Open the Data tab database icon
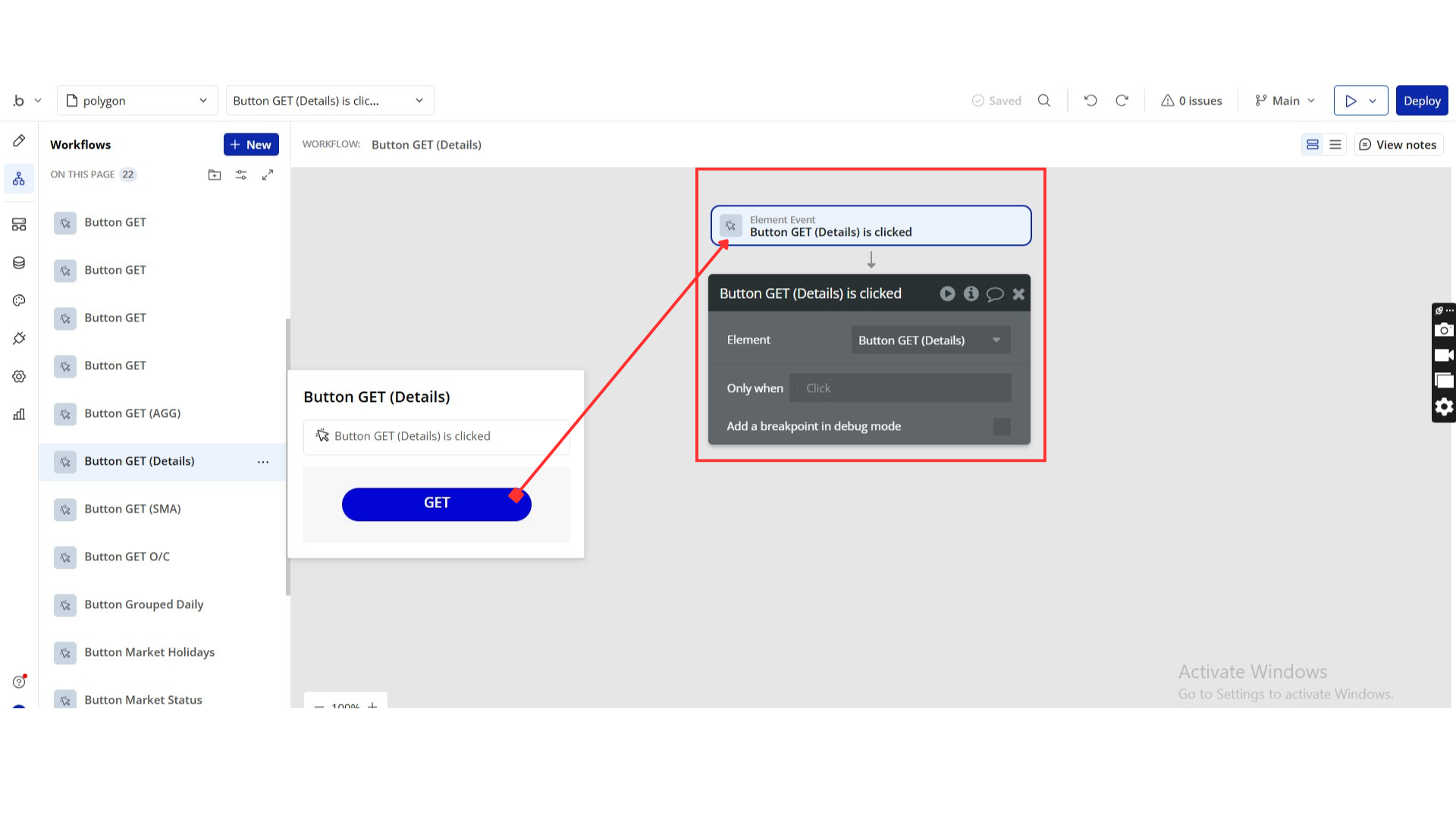Image resolution: width=1456 pixels, height=819 pixels. tap(19, 262)
